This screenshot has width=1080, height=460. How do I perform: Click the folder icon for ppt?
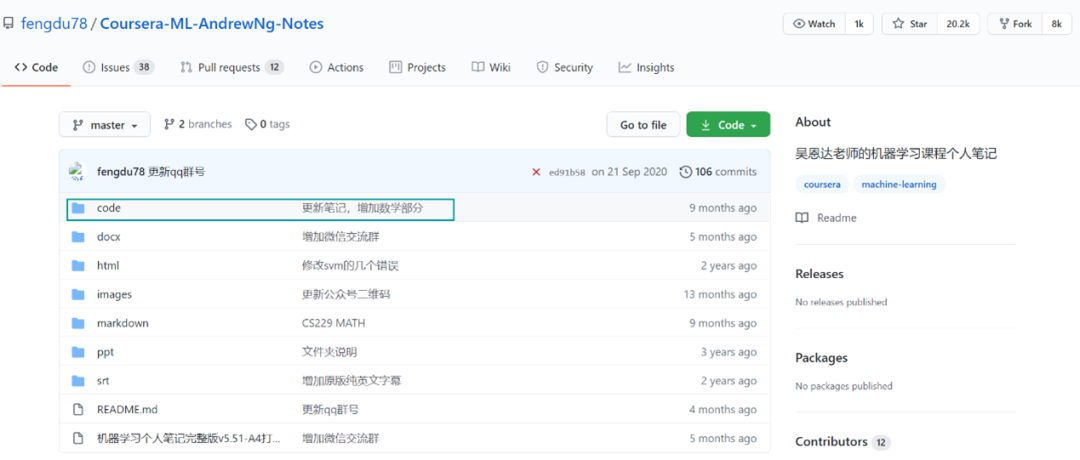point(78,352)
